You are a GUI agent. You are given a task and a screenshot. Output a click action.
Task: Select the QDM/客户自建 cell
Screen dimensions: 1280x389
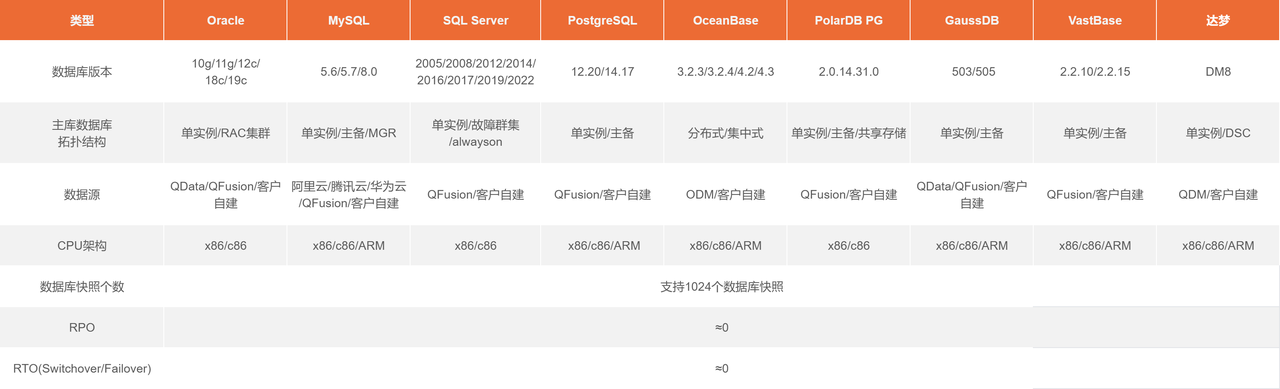pos(1218,195)
